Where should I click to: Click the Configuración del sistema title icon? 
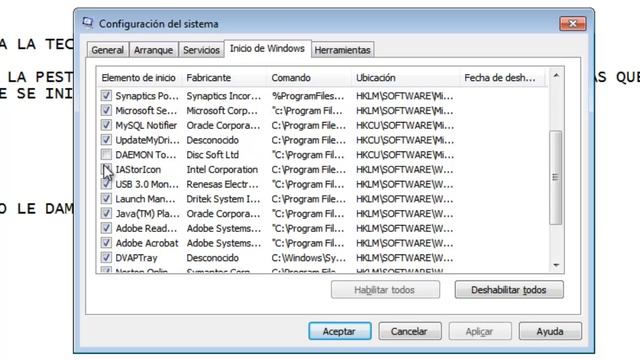[x=87, y=23]
